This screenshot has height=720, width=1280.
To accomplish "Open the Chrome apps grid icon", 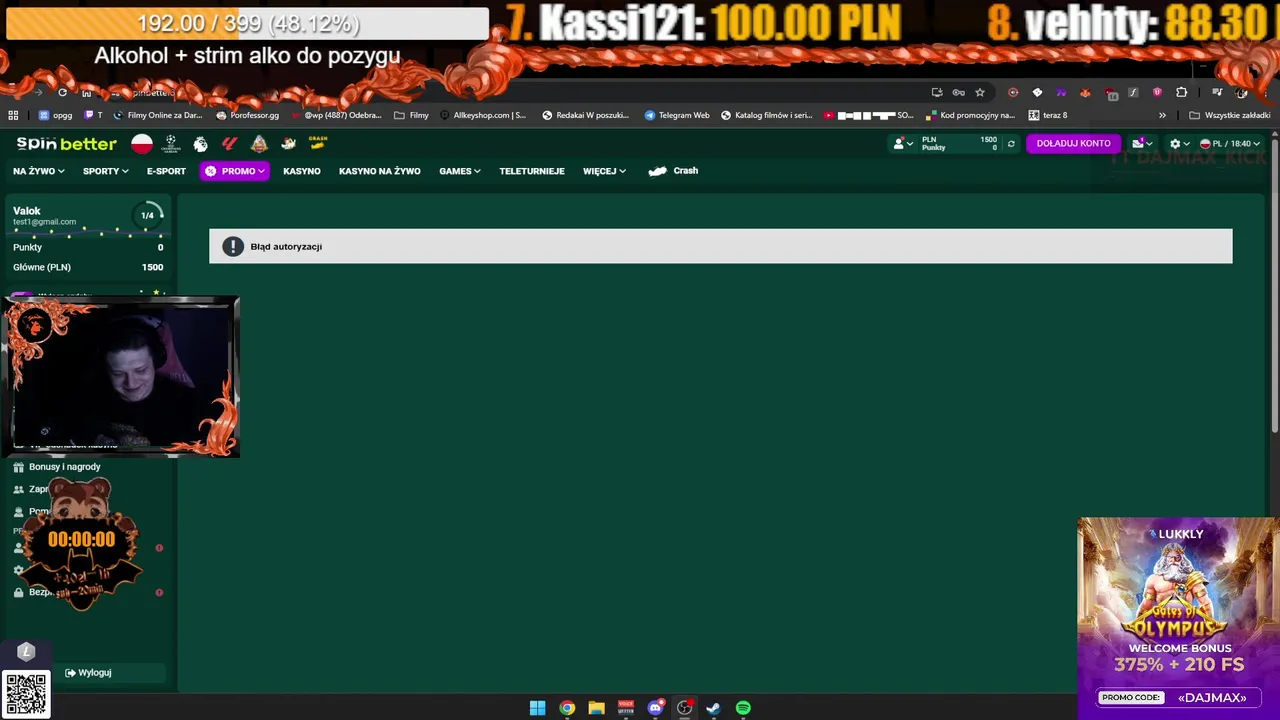I will pos(13,115).
